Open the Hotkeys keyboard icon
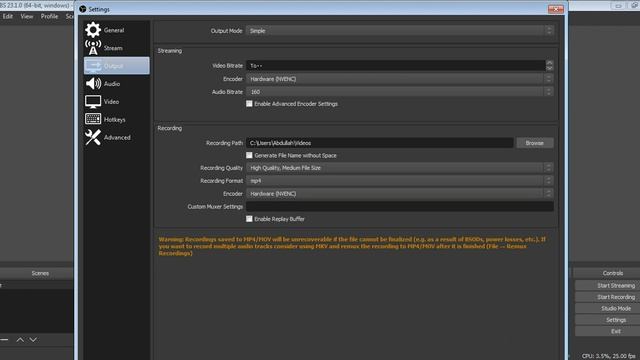The image size is (640, 360). (x=93, y=119)
